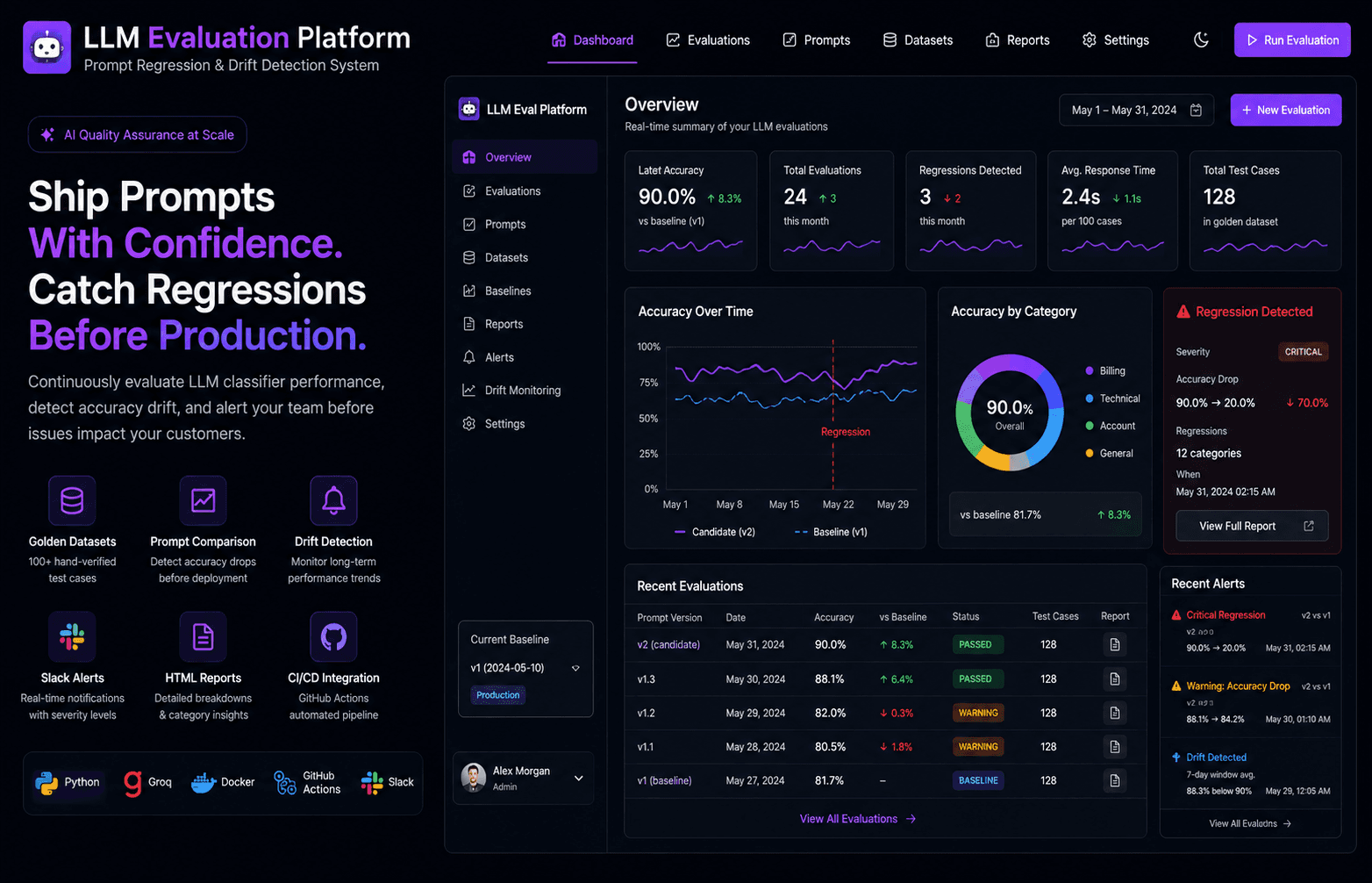Toggle dark mode moon icon

pyautogui.click(x=1201, y=39)
